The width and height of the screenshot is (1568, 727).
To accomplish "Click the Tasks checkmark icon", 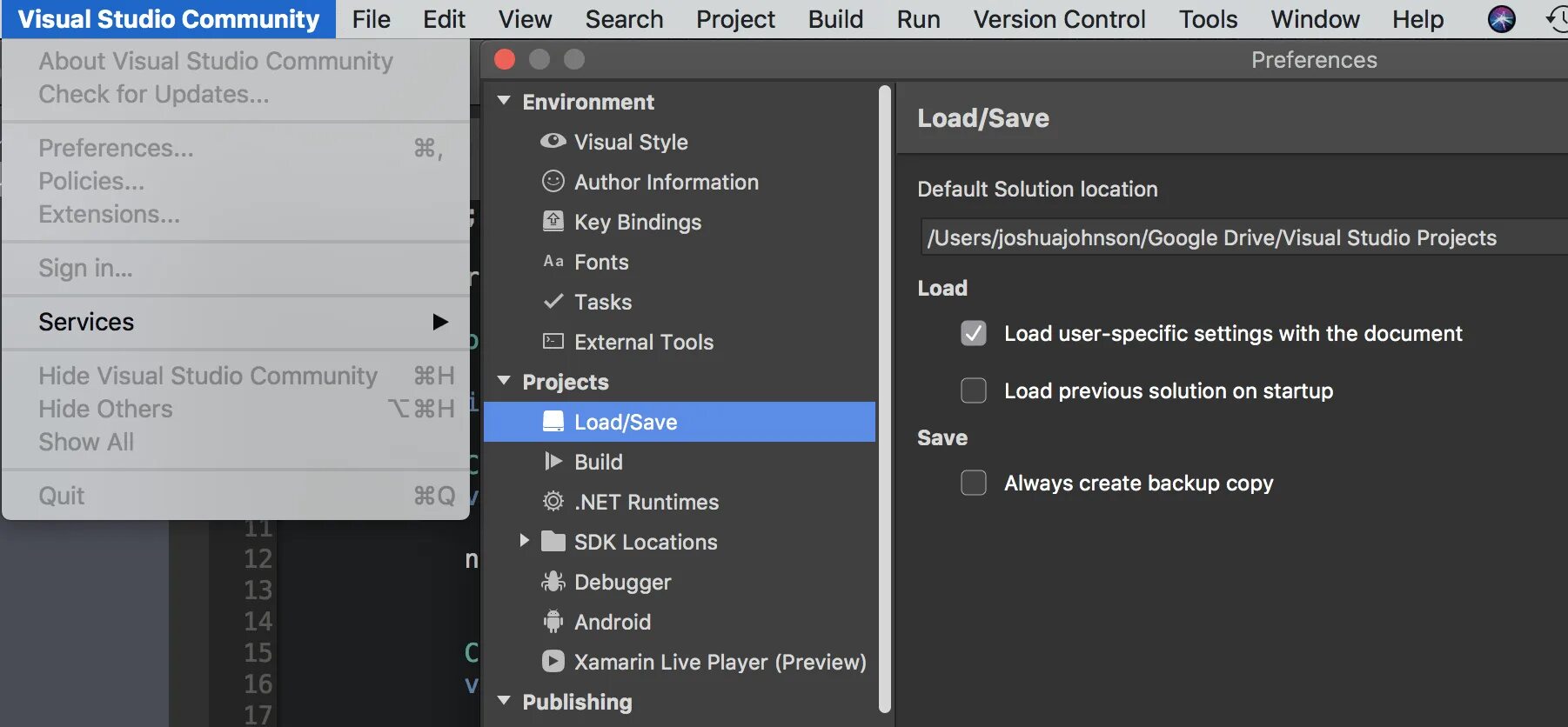I will tap(553, 301).
